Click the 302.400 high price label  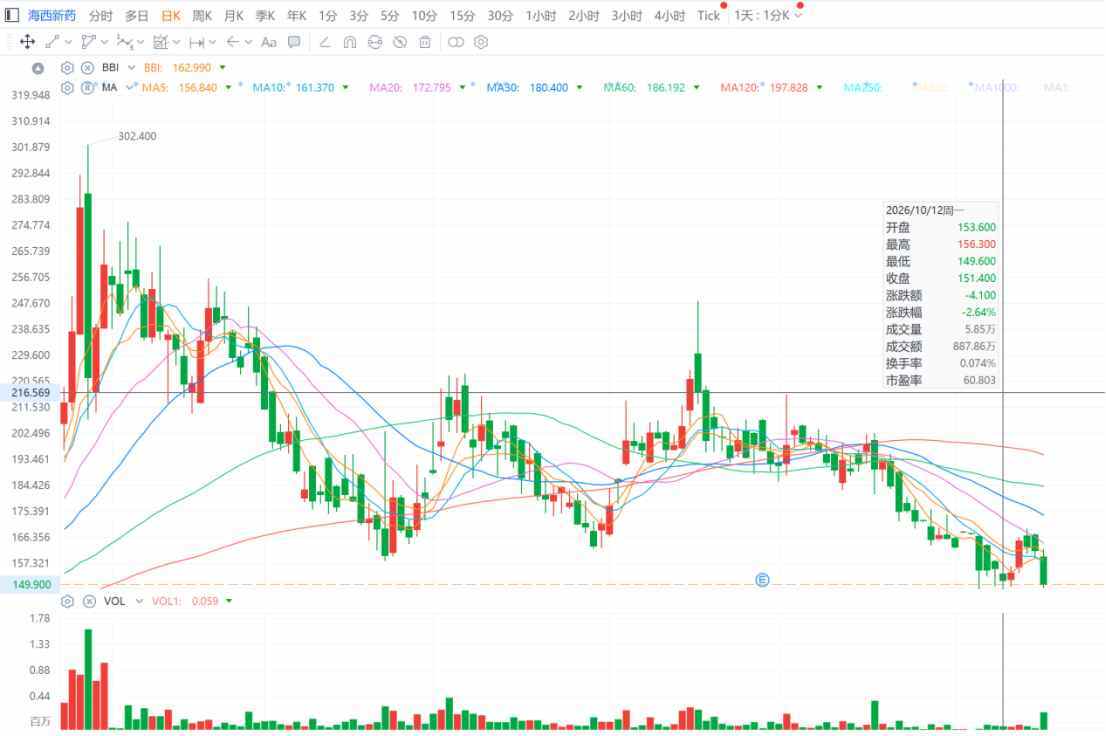tap(137, 136)
